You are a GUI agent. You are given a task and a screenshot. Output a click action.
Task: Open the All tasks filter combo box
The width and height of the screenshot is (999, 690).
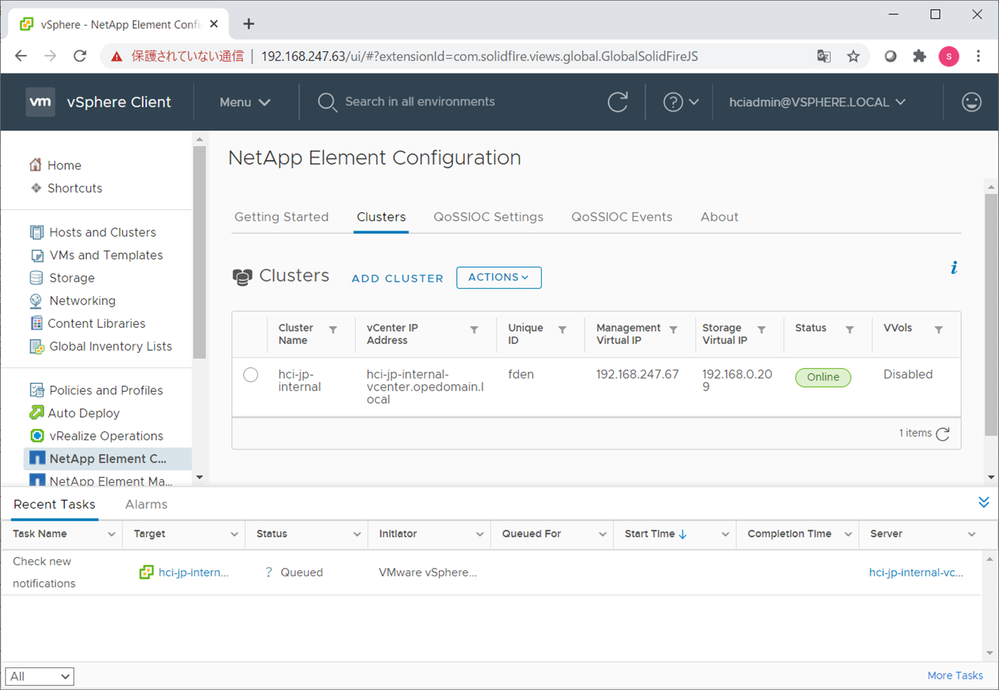point(39,677)
